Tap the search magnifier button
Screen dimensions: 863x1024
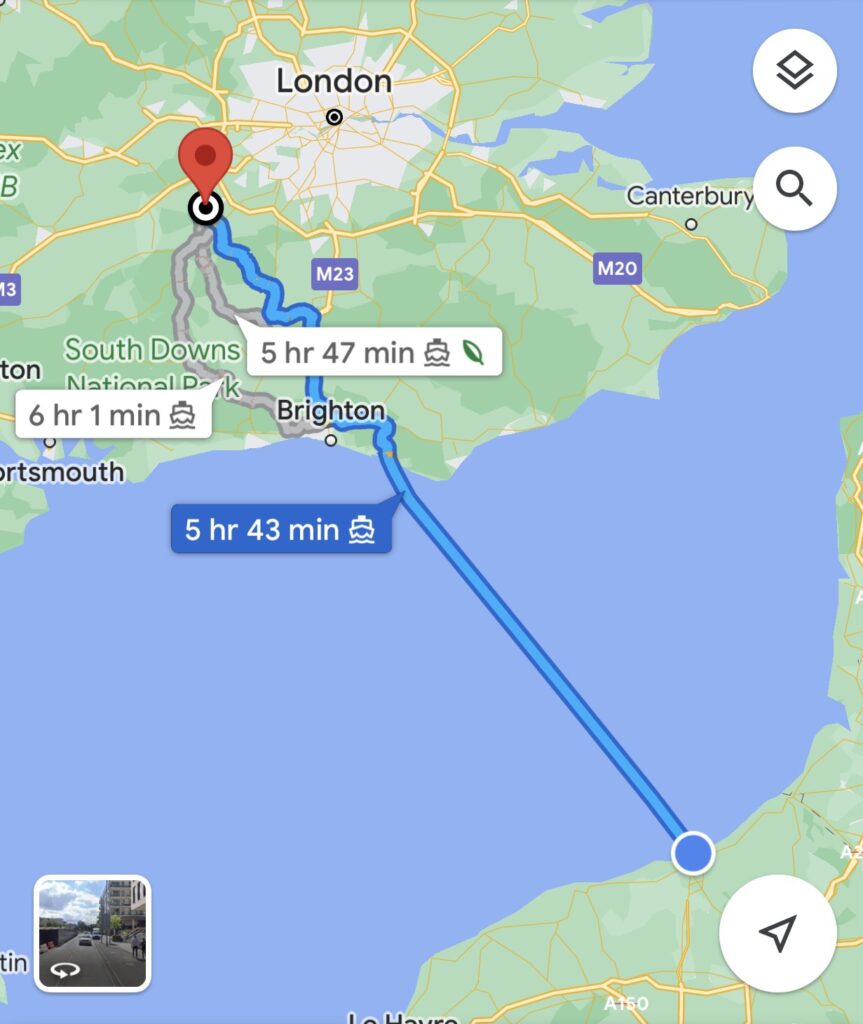794,188
